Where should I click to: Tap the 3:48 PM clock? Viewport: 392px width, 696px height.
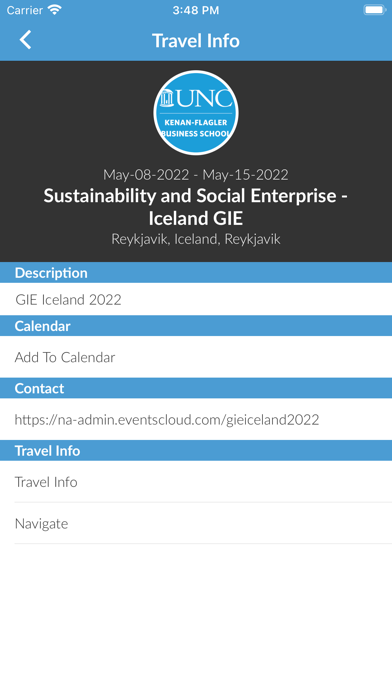pos(196,11)
